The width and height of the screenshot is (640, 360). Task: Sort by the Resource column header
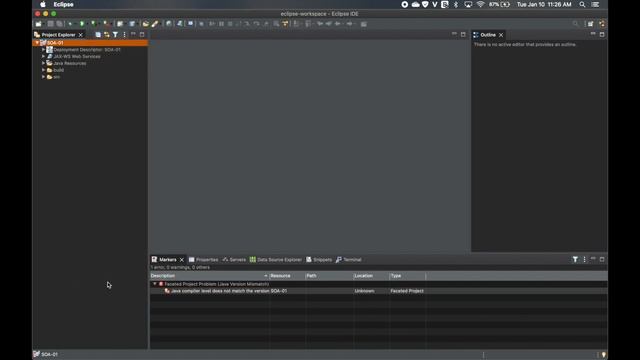tap(287, 276)
